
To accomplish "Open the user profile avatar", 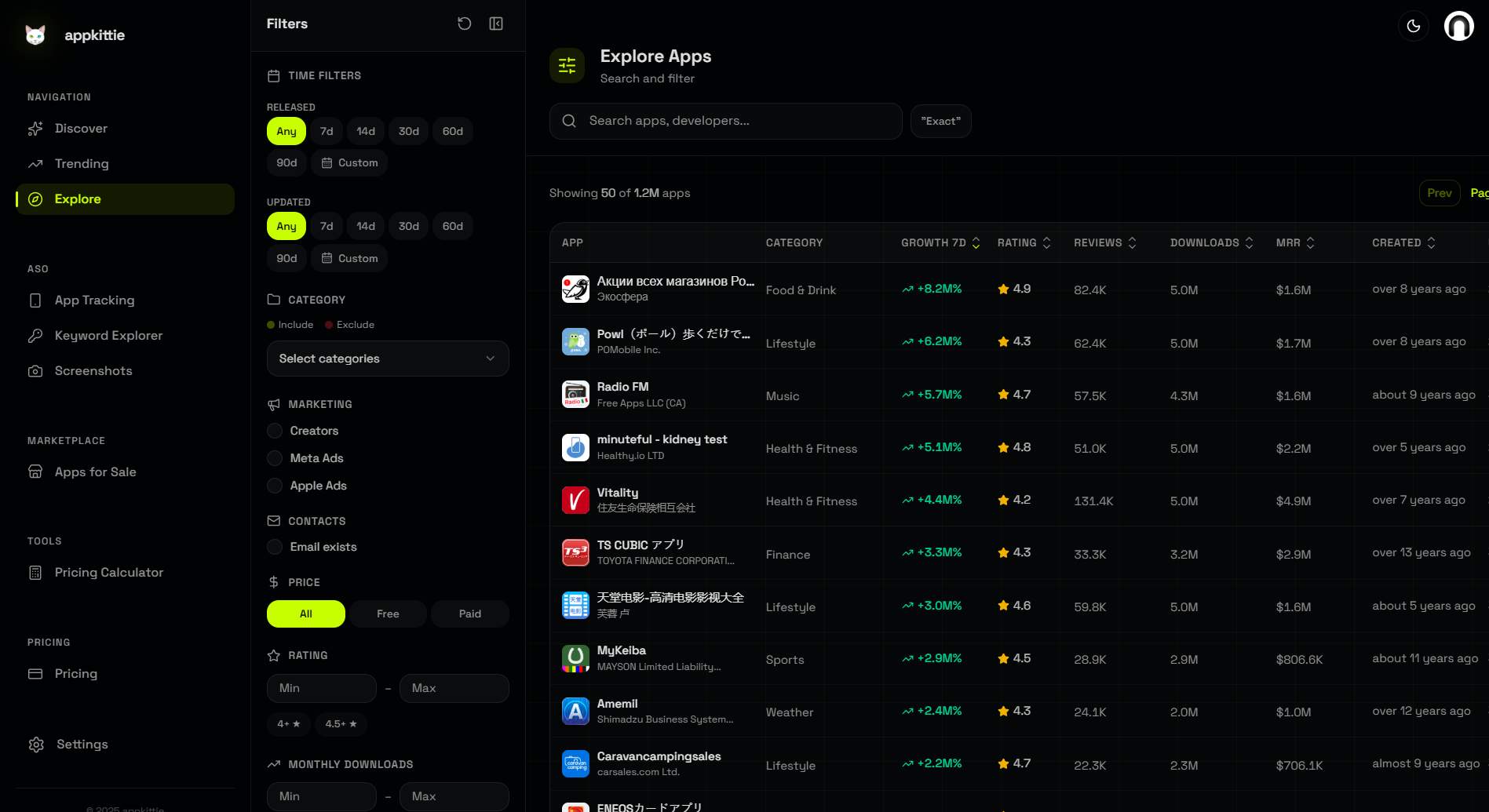I will 1458,26.
